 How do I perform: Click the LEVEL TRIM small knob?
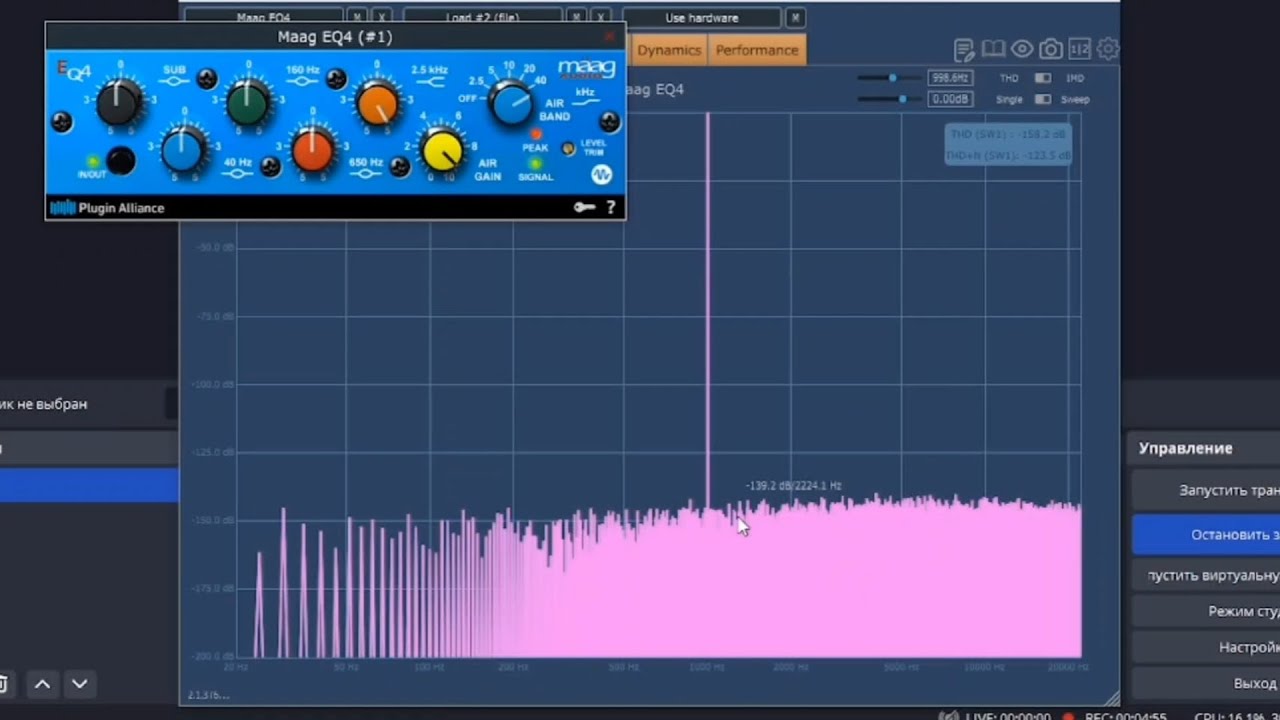[569, 148]
